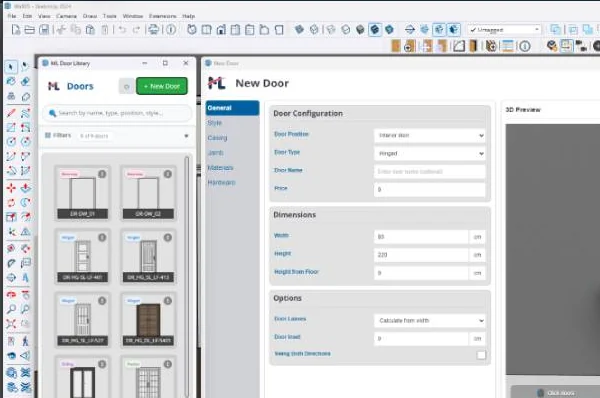Open the Extensions menu

163,16
